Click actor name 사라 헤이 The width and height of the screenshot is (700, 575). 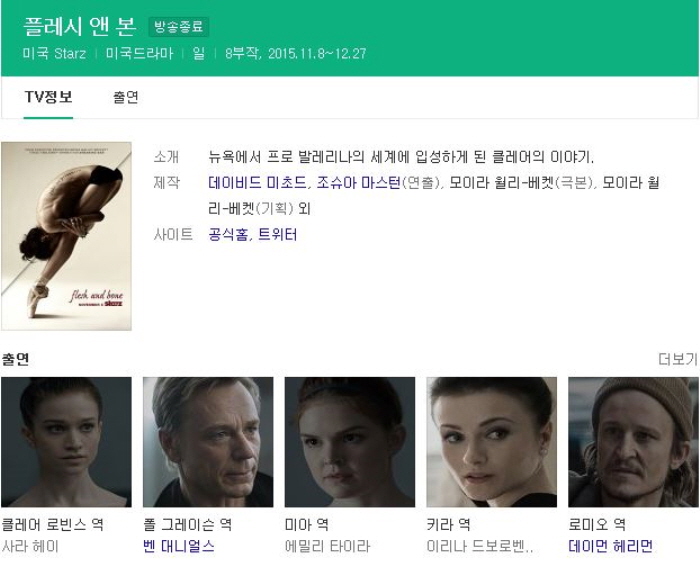pyautogui.click(x=30, y=546)
